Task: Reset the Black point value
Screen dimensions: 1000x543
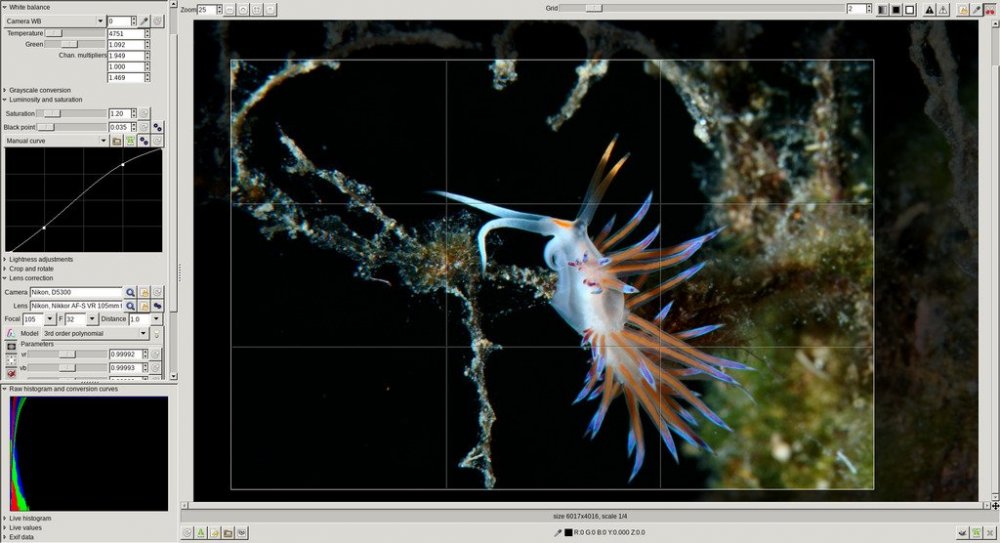Action: click(144, 127)
